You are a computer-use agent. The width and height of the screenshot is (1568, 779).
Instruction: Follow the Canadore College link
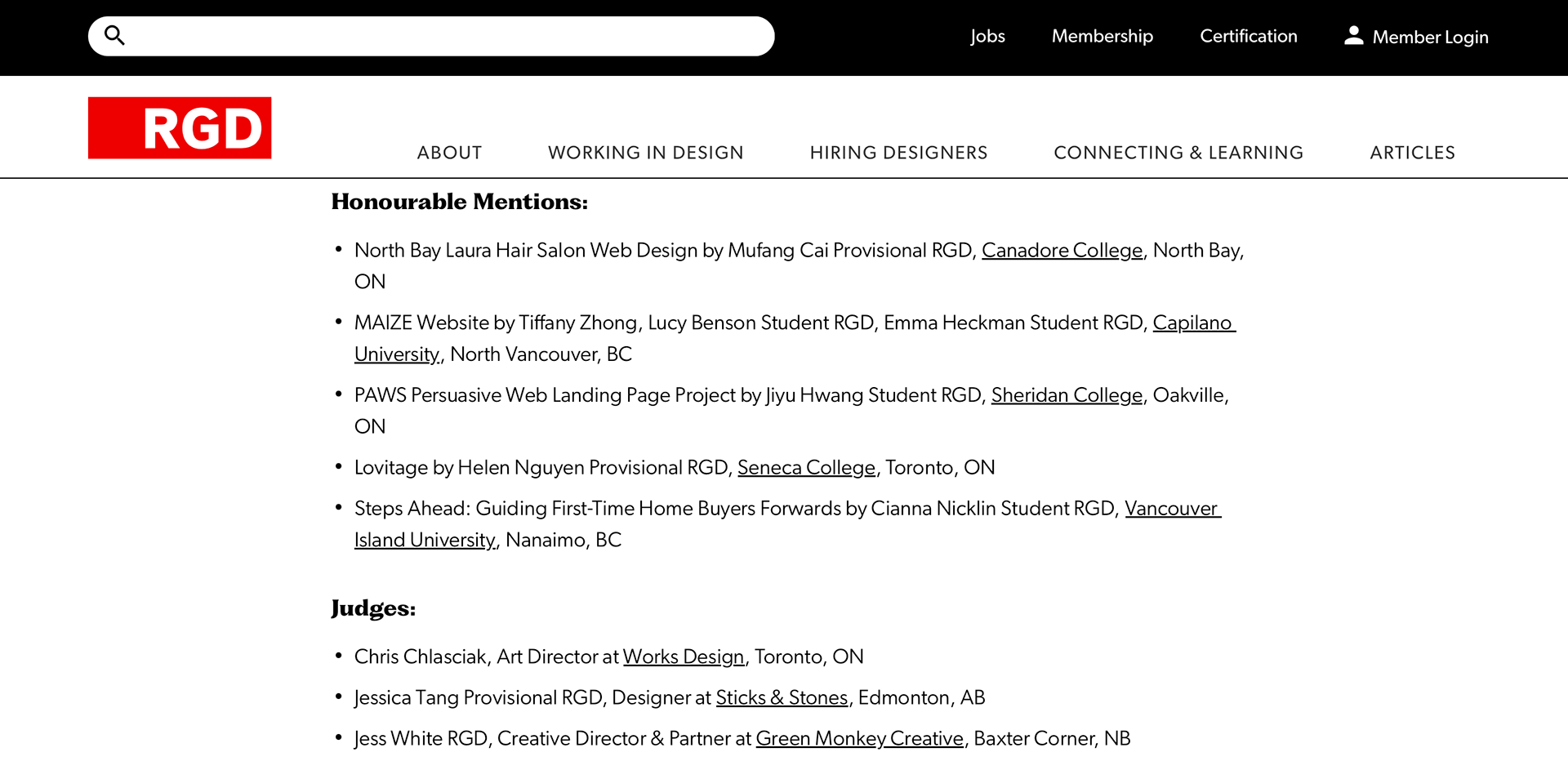click(x=1062, y=251)
